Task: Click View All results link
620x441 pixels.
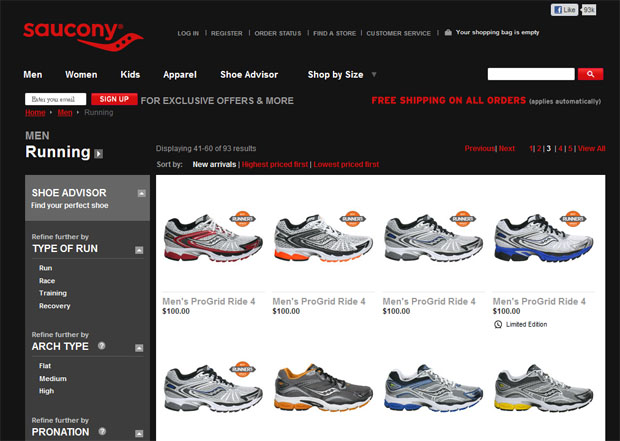Action: point(592,148)
